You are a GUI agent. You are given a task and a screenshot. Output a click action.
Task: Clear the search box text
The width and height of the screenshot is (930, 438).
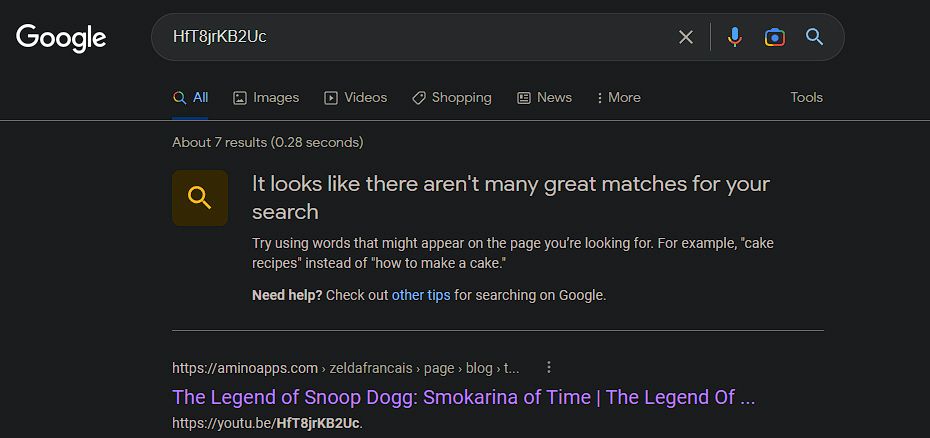686,37
